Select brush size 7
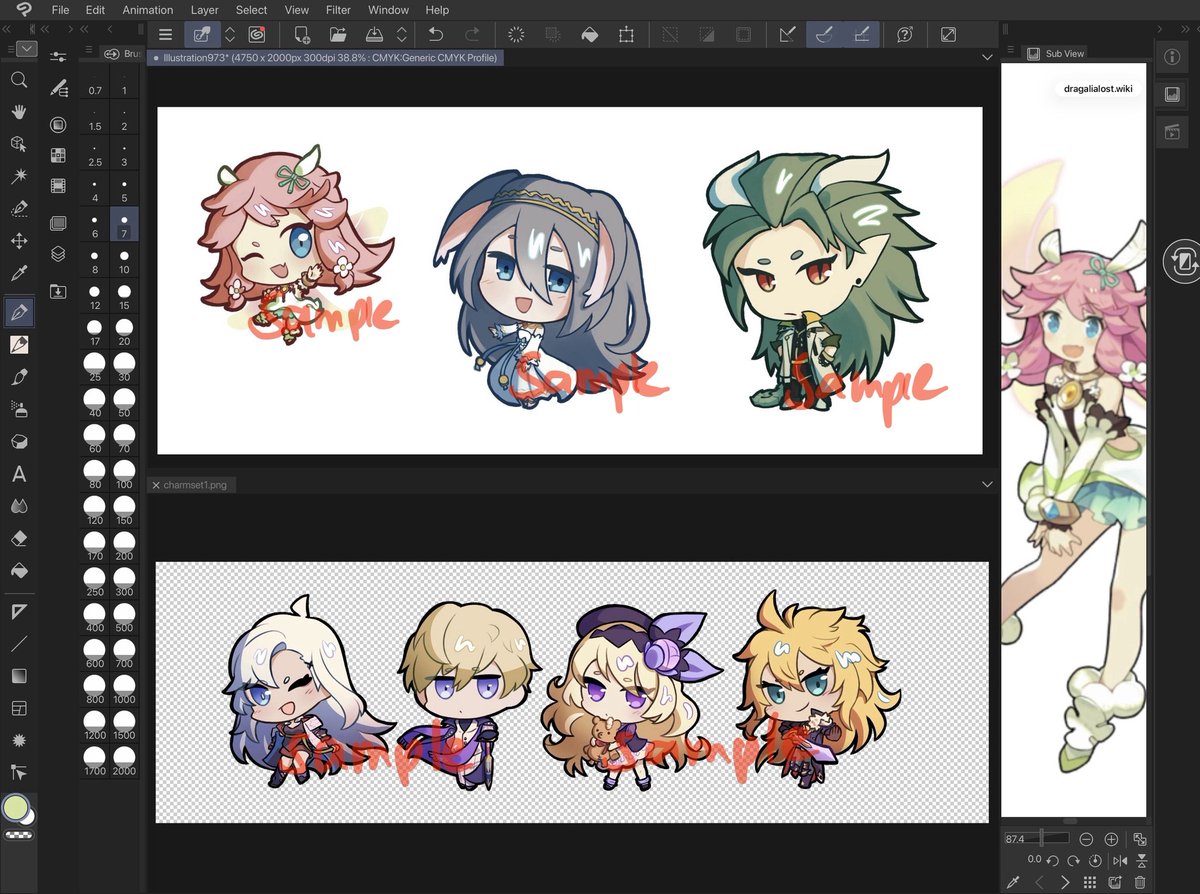Screen dimensions: 1200x894 124,224
